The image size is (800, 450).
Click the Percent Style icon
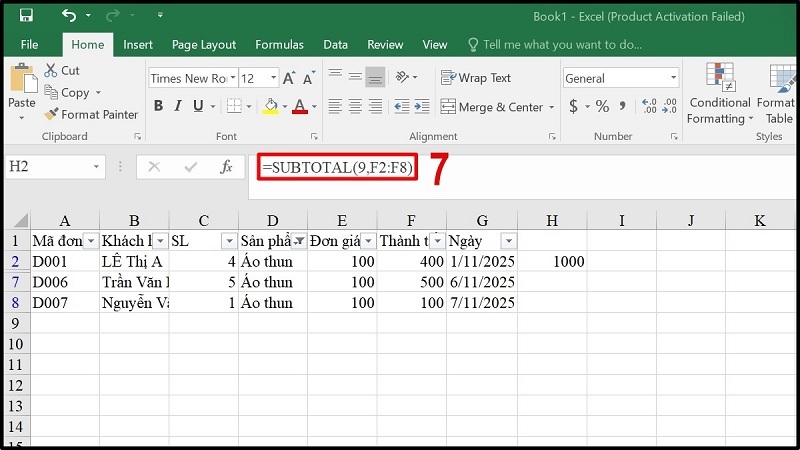click(x=603, y=106)
